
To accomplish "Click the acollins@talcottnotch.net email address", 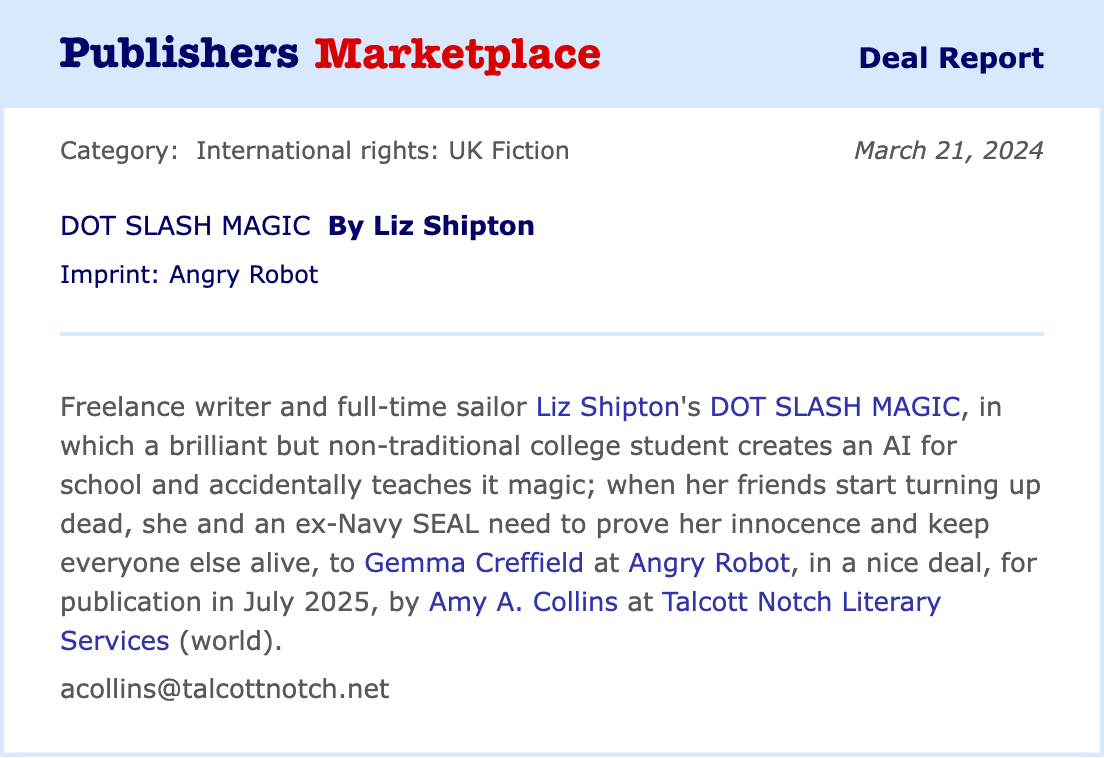I will pos(224,689).
